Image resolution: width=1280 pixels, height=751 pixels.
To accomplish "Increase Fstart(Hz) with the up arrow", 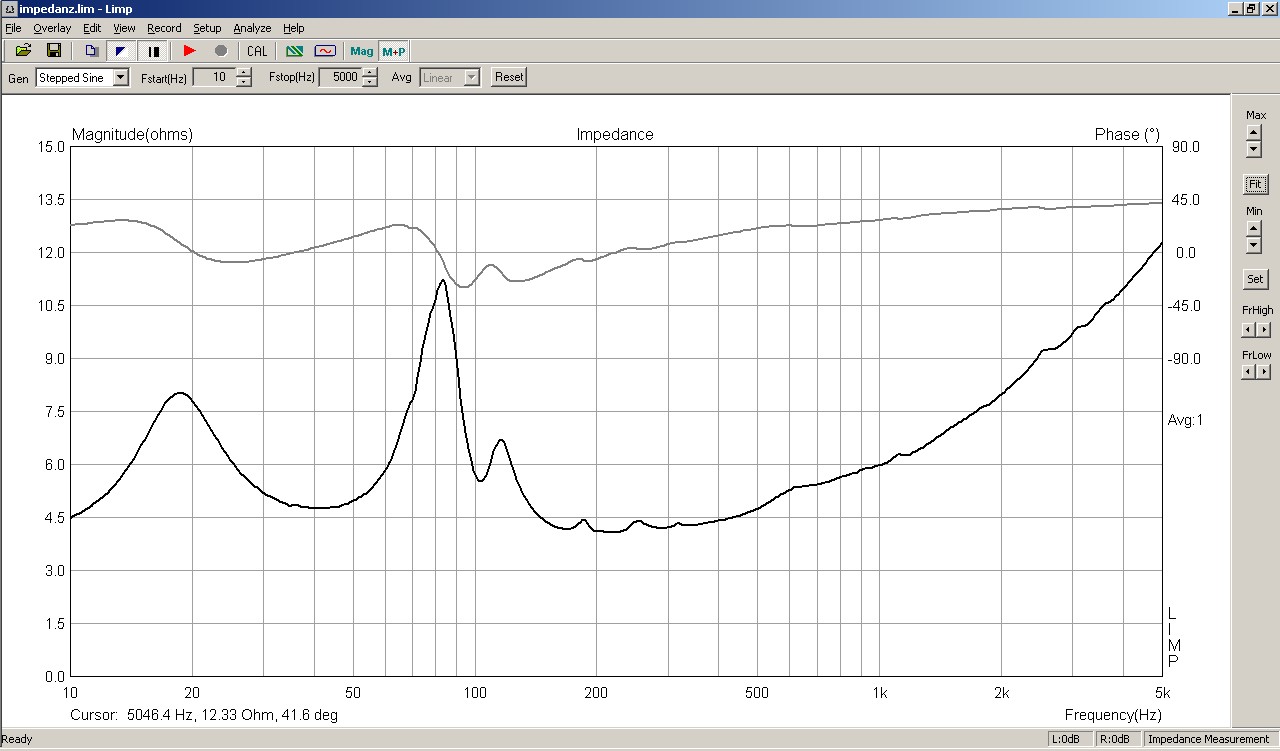I will point(244,73).
